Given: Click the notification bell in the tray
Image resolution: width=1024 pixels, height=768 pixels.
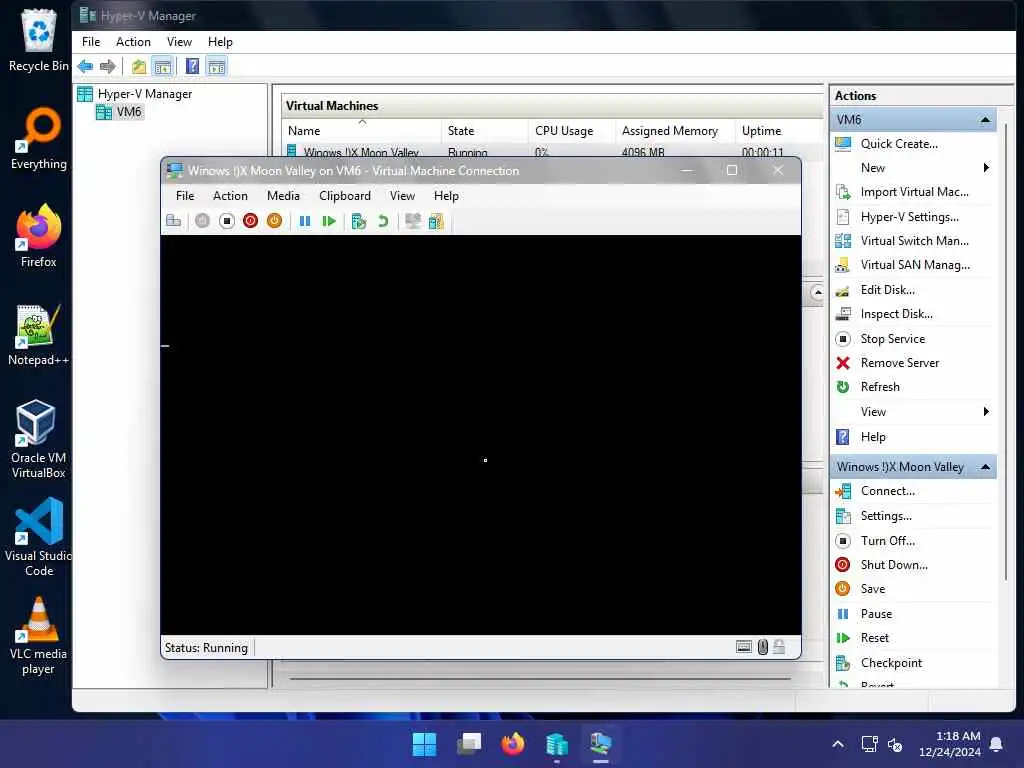Looking at the screenshot, I should 996,744.
